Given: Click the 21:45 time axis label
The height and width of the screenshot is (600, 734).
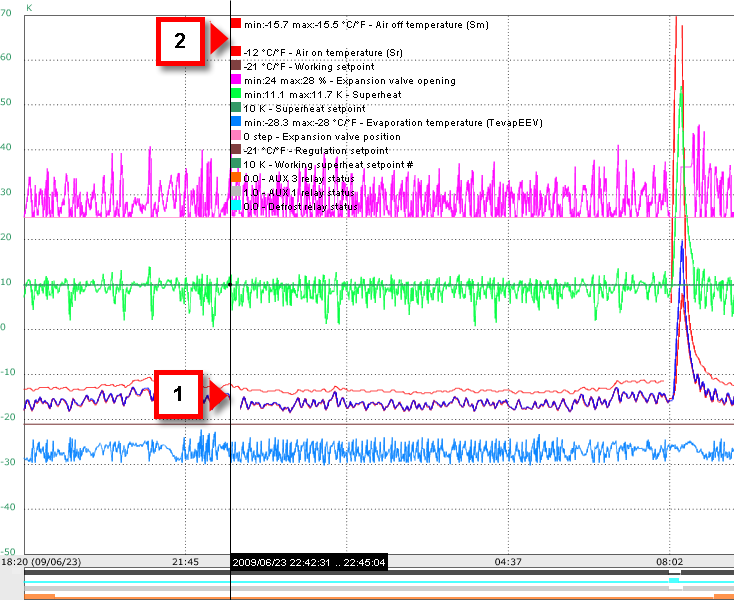Looking at the screenshot, I should pos(187,562).
